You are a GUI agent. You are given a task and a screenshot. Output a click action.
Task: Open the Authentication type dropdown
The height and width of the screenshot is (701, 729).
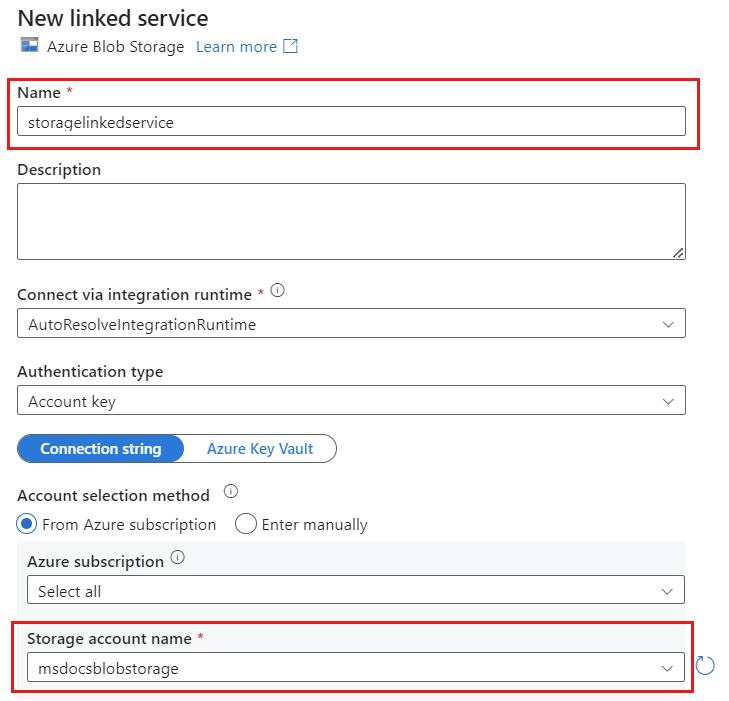coord(350,401)
